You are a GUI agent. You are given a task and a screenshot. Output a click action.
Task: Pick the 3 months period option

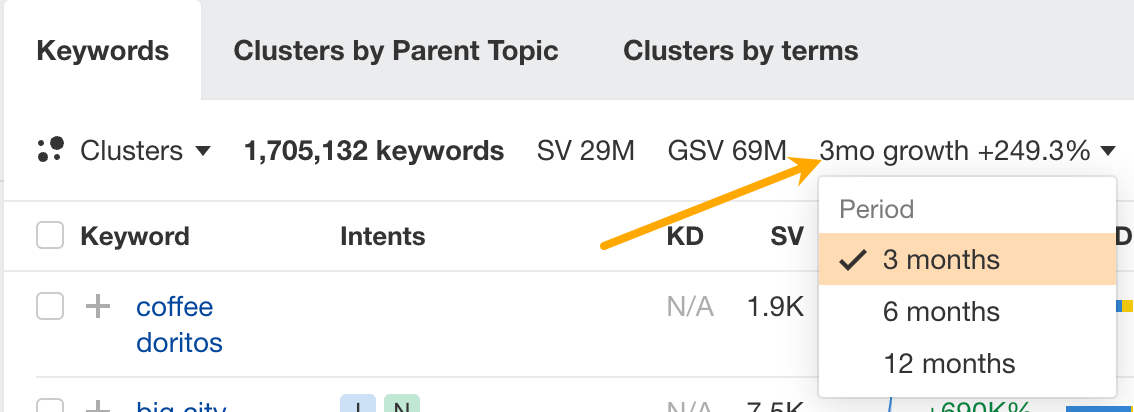point(941,260)
